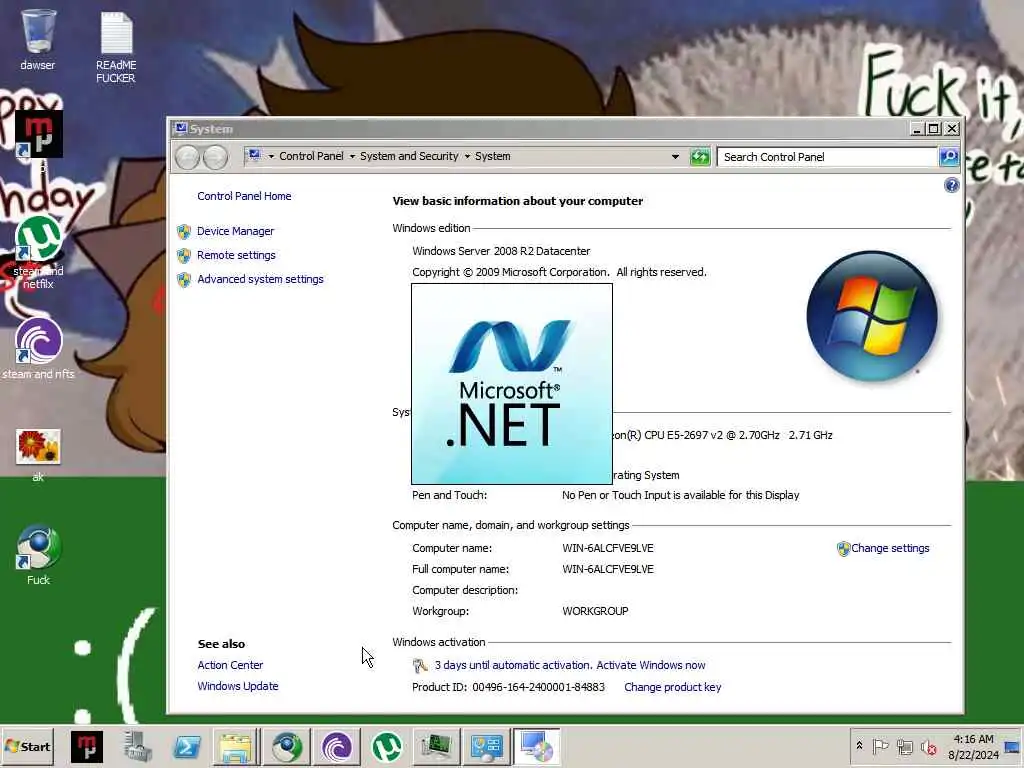
Task: Show hidden tray icons arrow
Action: pos(859,746)
